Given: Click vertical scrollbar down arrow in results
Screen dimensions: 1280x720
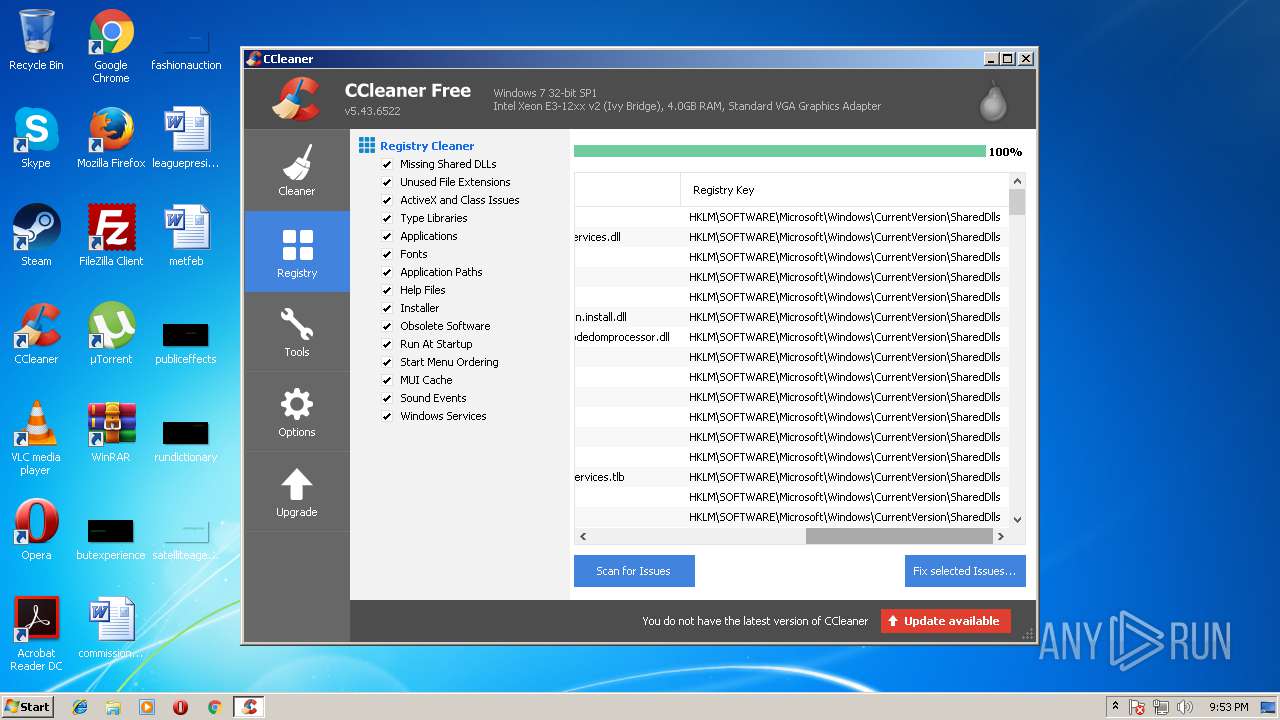Looking at the screenshot, I should click(1017, 519).
